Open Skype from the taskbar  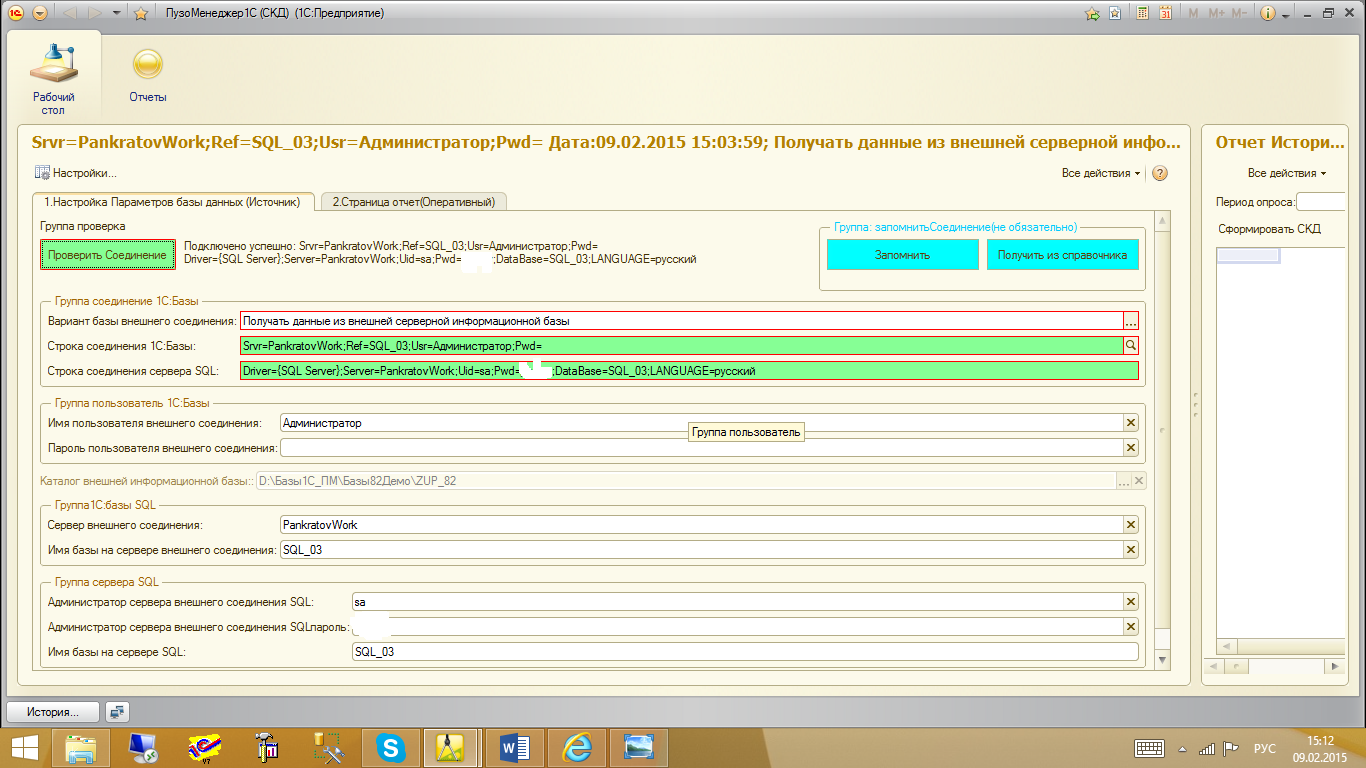tap(390, 748)
